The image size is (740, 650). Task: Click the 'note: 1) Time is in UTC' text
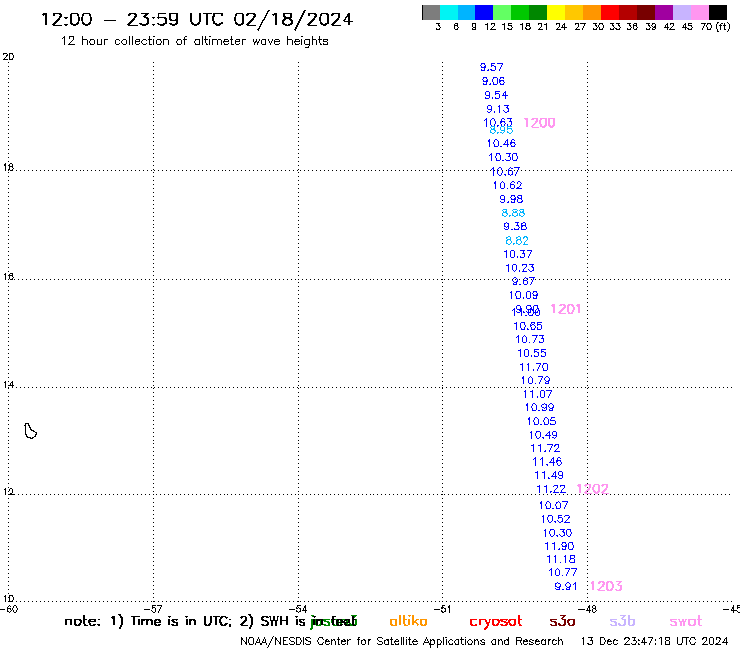[148, 621]
